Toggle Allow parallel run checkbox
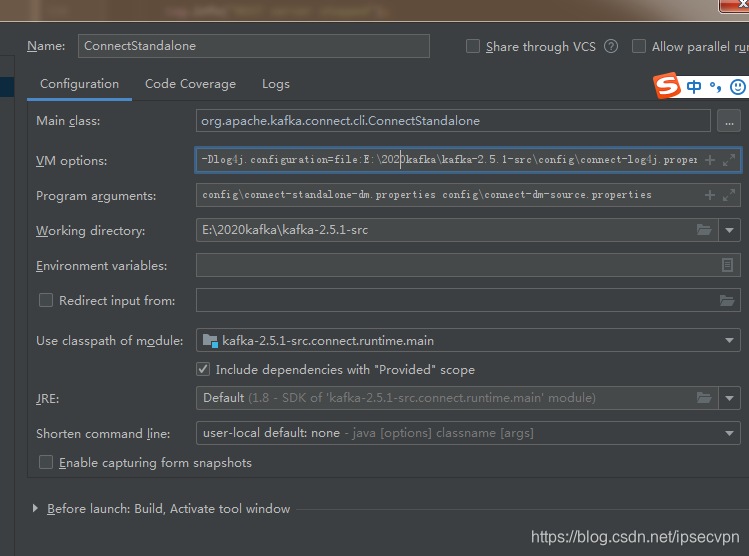 [x=639, y=46]
